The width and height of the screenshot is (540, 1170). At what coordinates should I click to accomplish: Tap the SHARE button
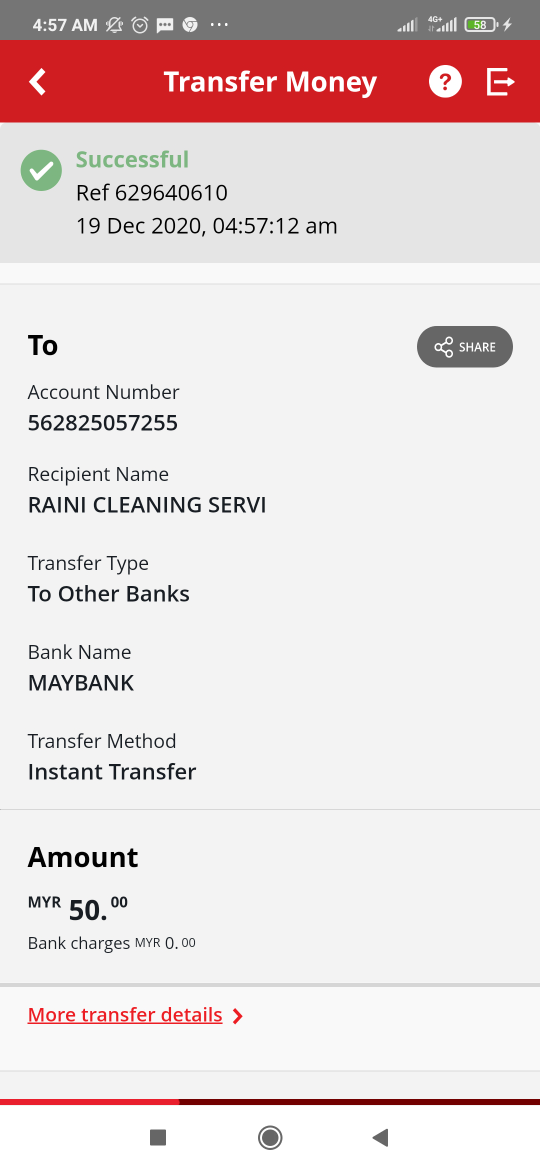pos(465,347)
